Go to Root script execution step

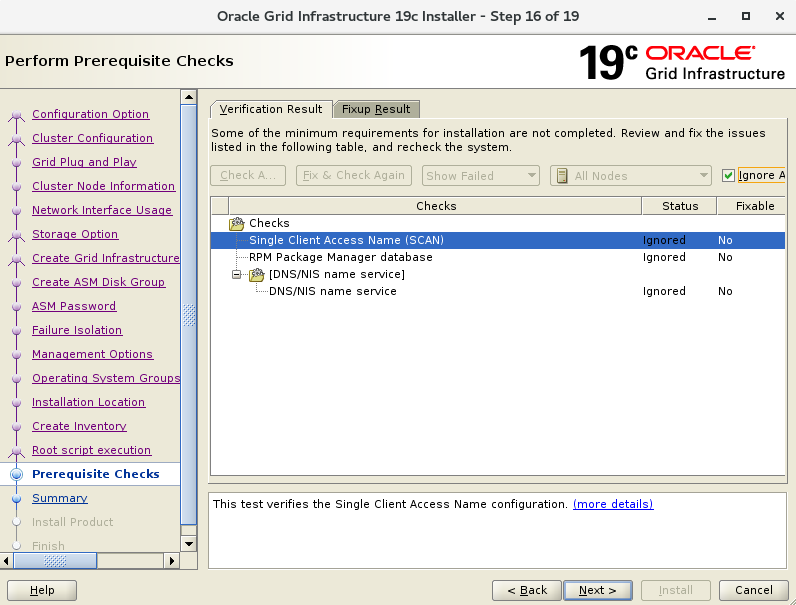91,450
